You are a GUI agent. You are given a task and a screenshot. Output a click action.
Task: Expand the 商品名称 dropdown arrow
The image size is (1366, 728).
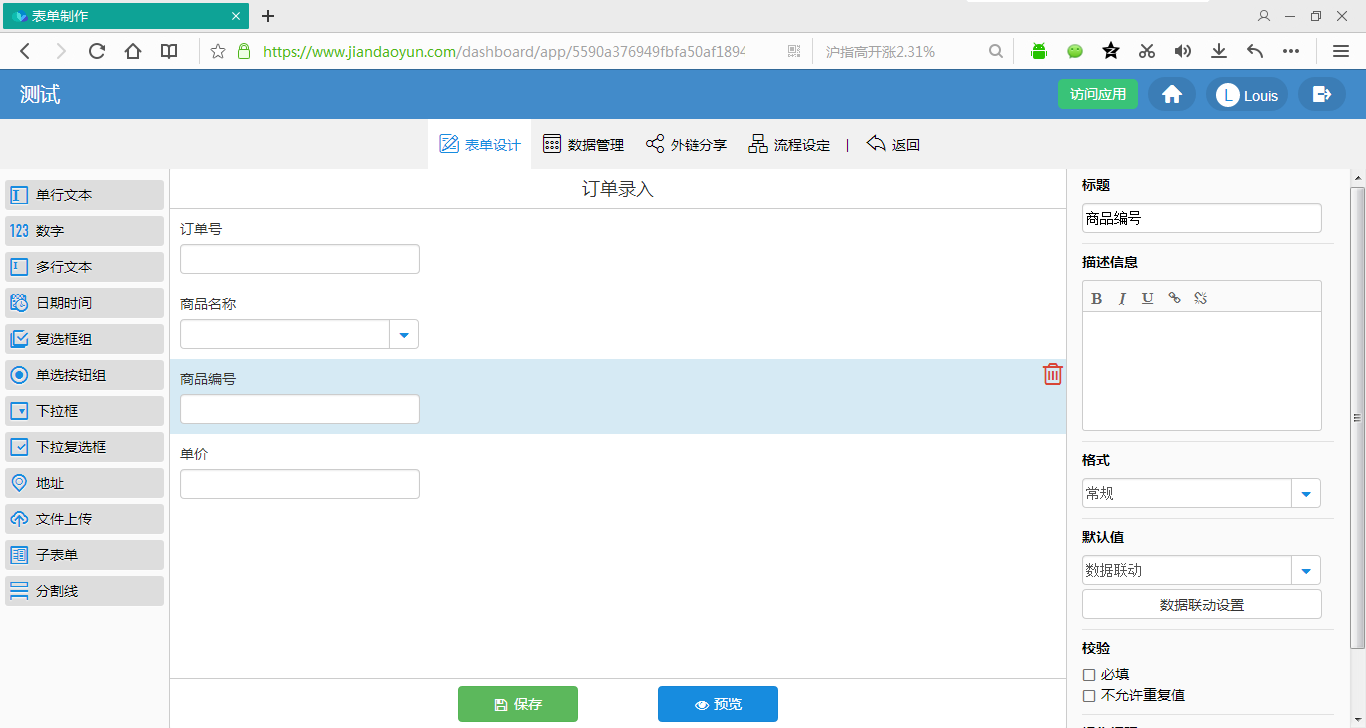[404, 335]
